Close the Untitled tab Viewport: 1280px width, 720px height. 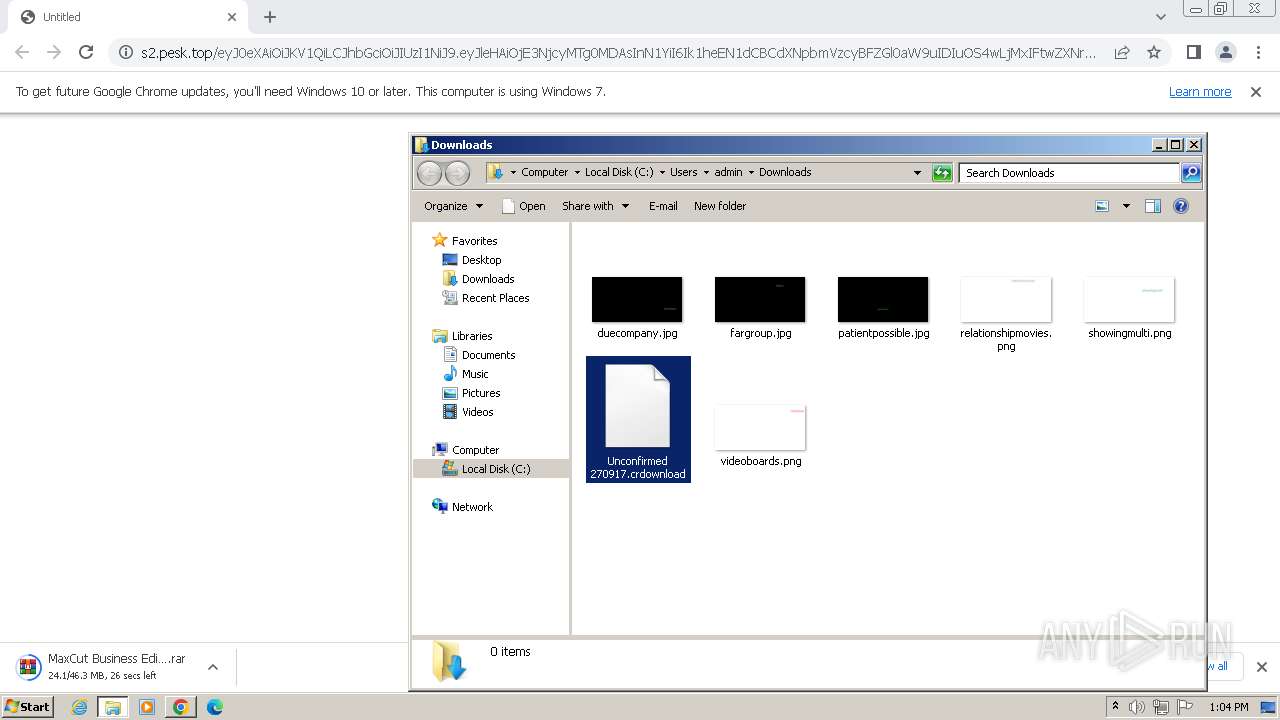tap(232, 17)
